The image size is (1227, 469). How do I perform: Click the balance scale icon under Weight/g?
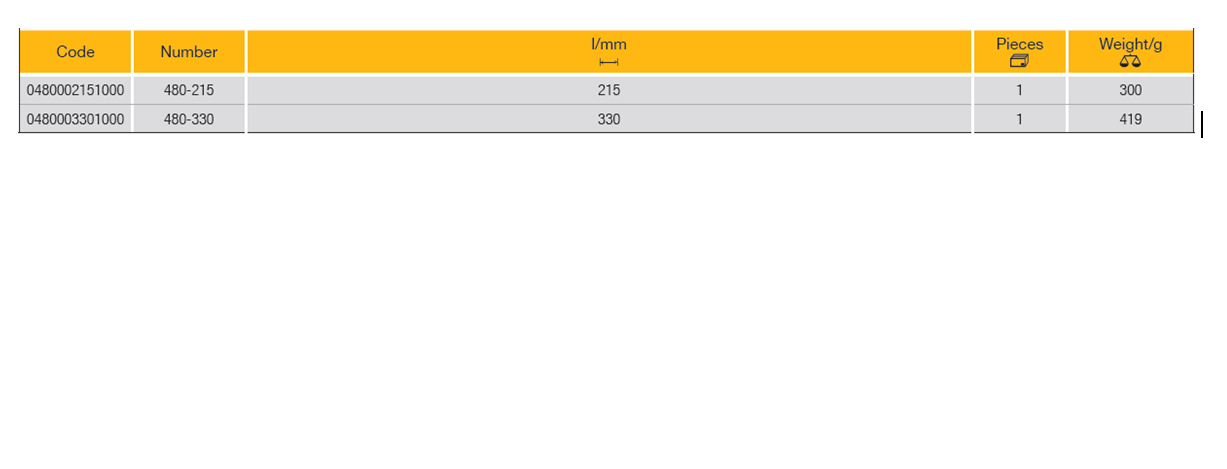1130,62
